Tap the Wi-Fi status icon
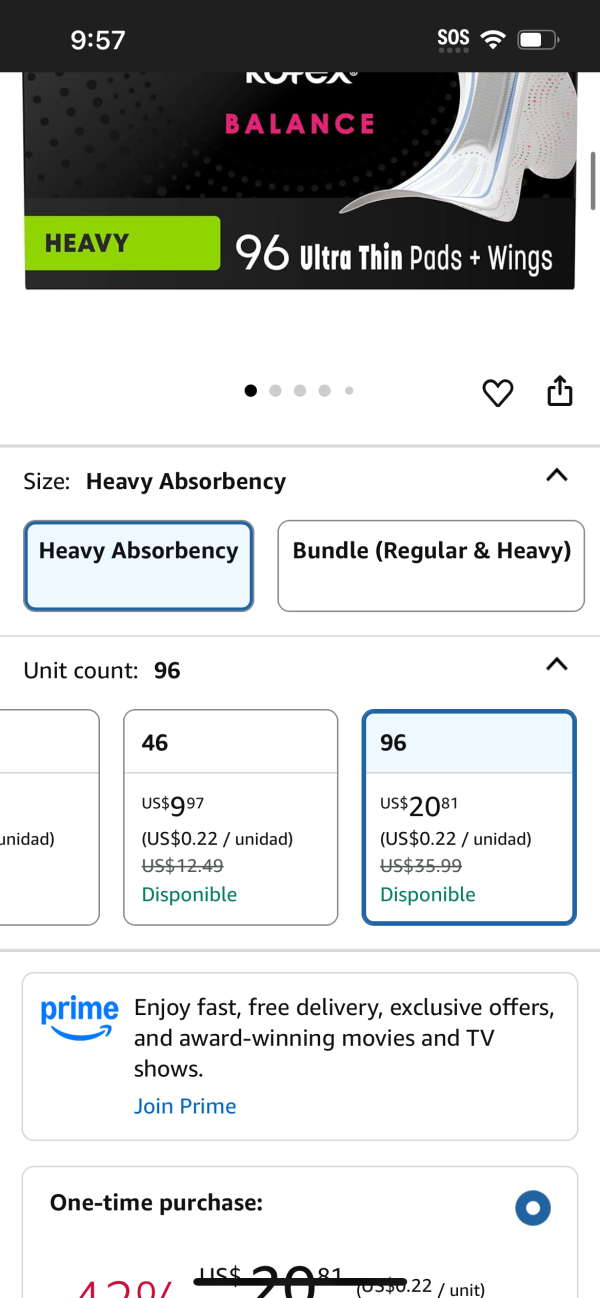This screenshot has width=600, height=1298. 492,40
